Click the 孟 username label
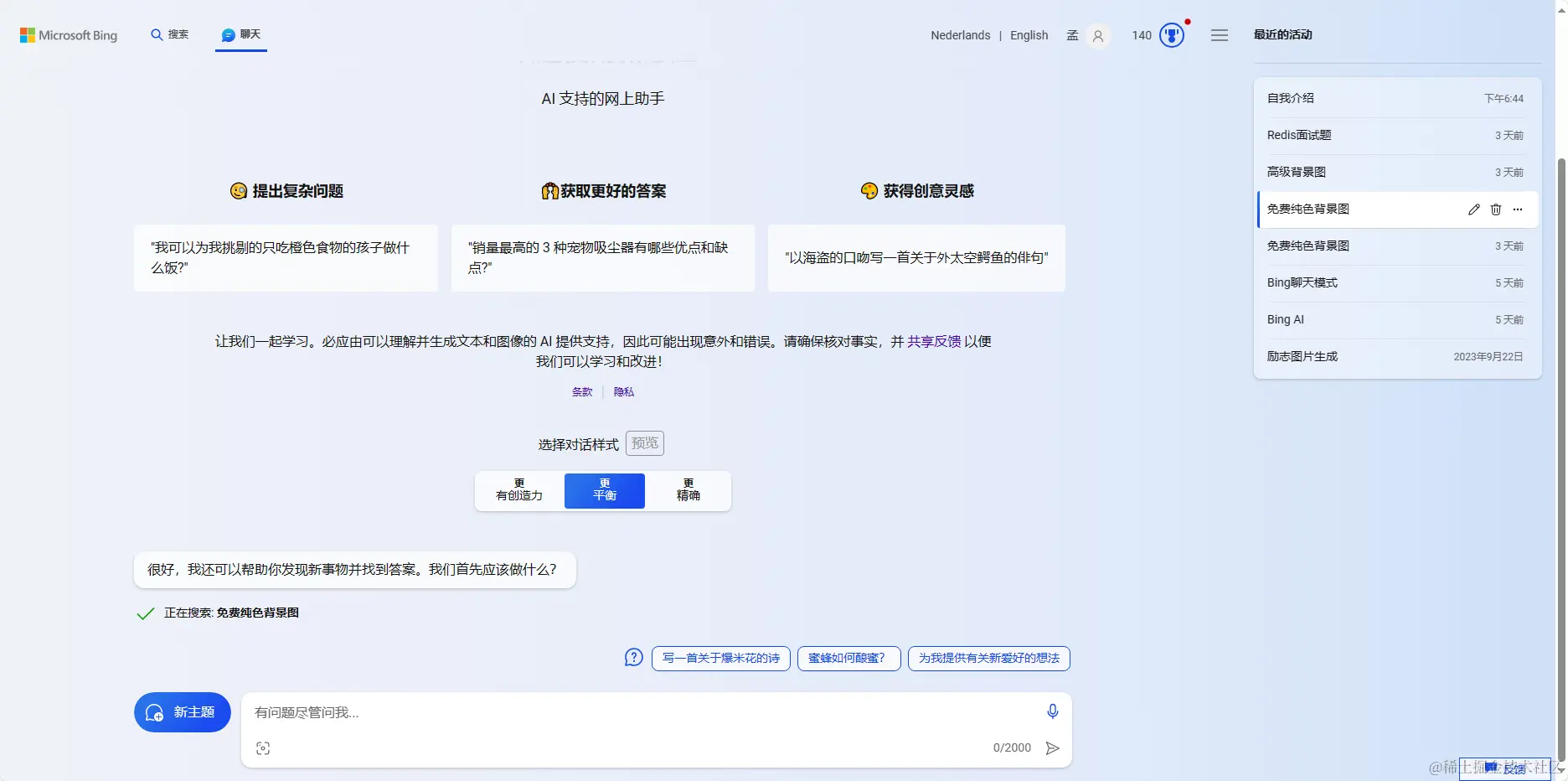 coord(1072,35)
